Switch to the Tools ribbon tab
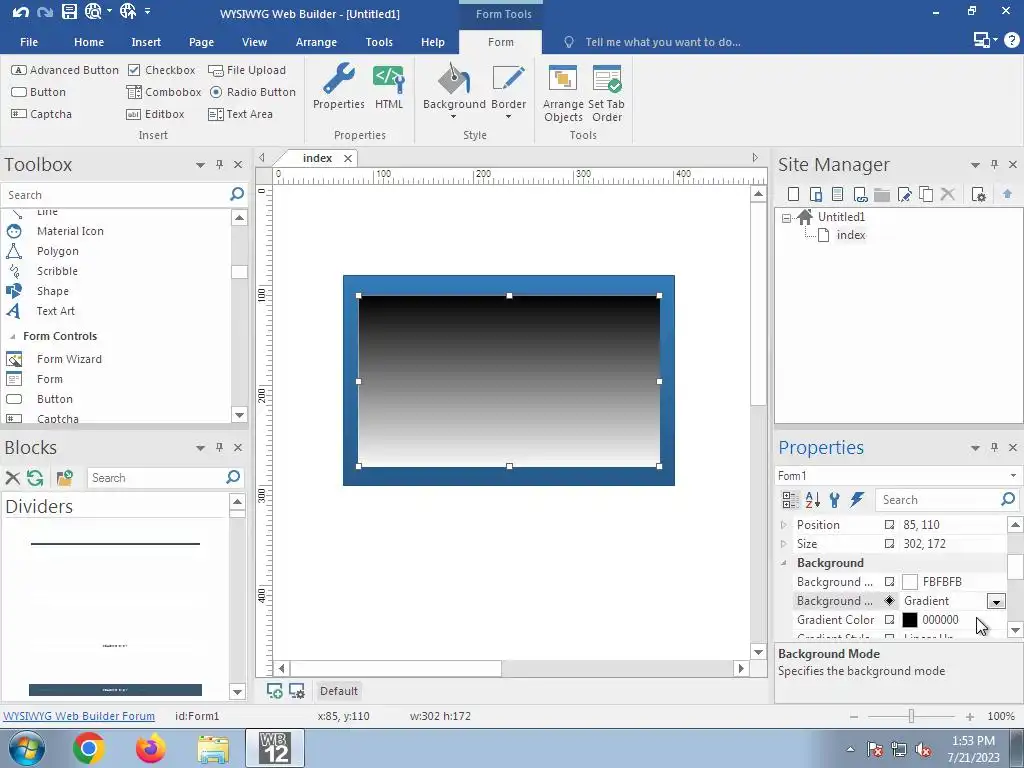The width and height of the screenshot is (1024, 768). tap(379, 42)
